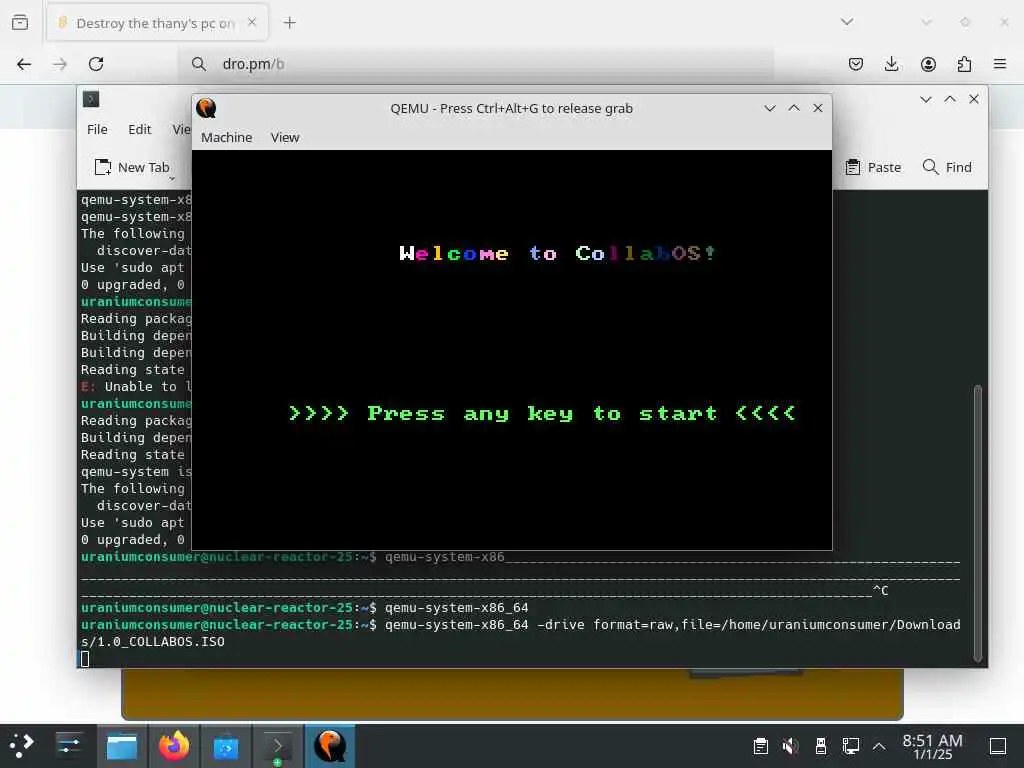Viewport: 1024px width, 768px height.
Task: Open removable devices tray icon
Action: 821,746
